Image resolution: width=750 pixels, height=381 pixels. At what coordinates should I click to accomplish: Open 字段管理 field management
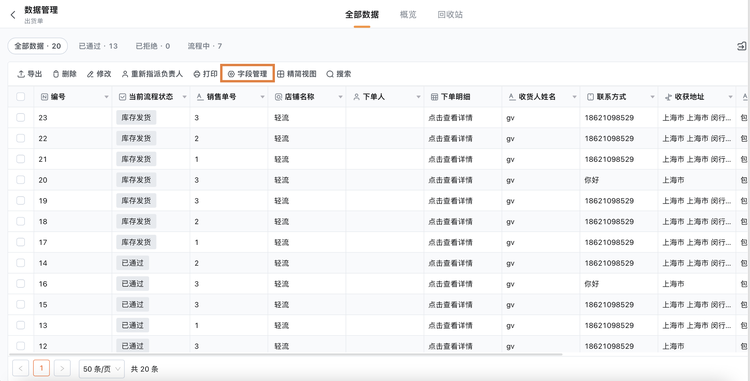pos(247,74)
